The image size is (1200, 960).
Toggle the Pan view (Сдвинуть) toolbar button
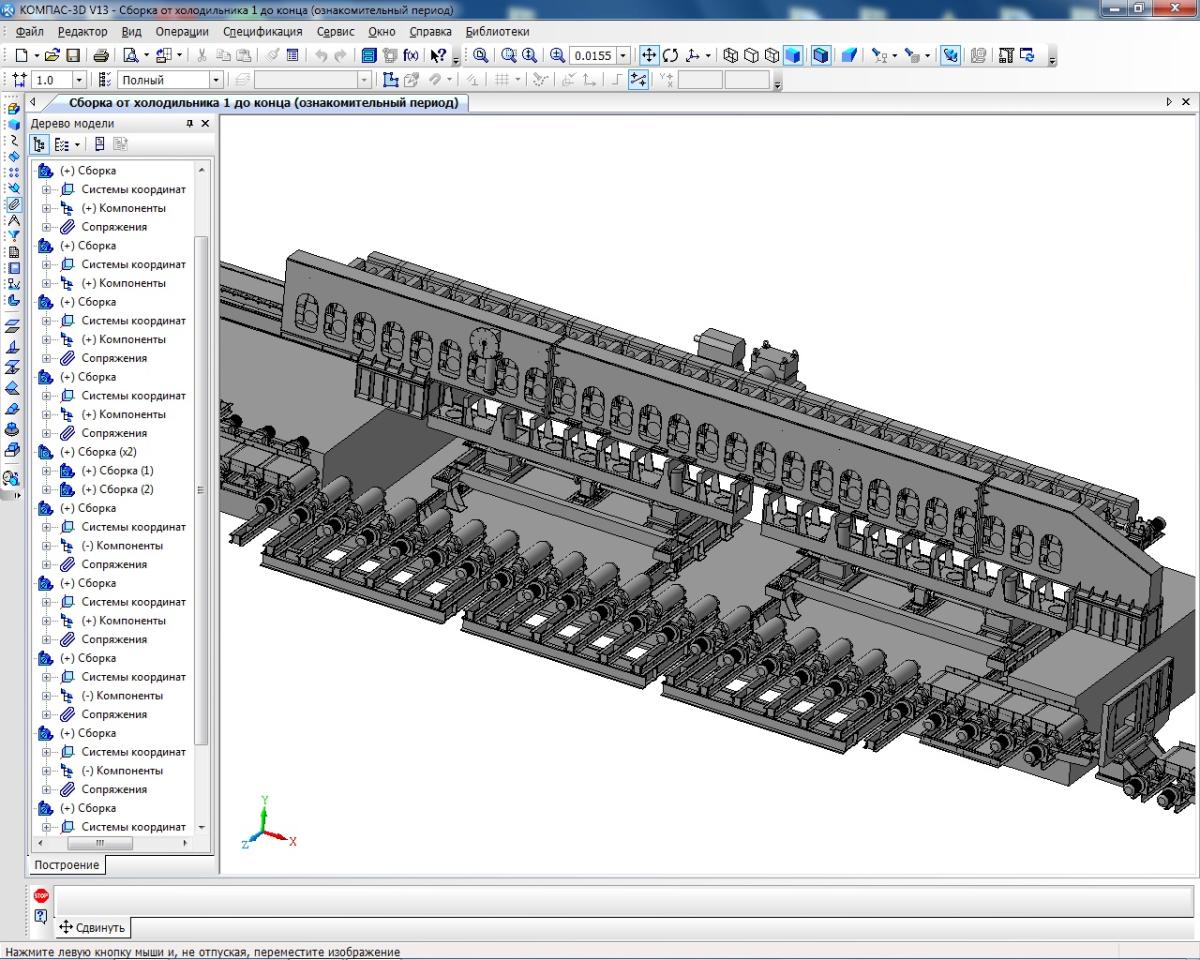point(648,56)
